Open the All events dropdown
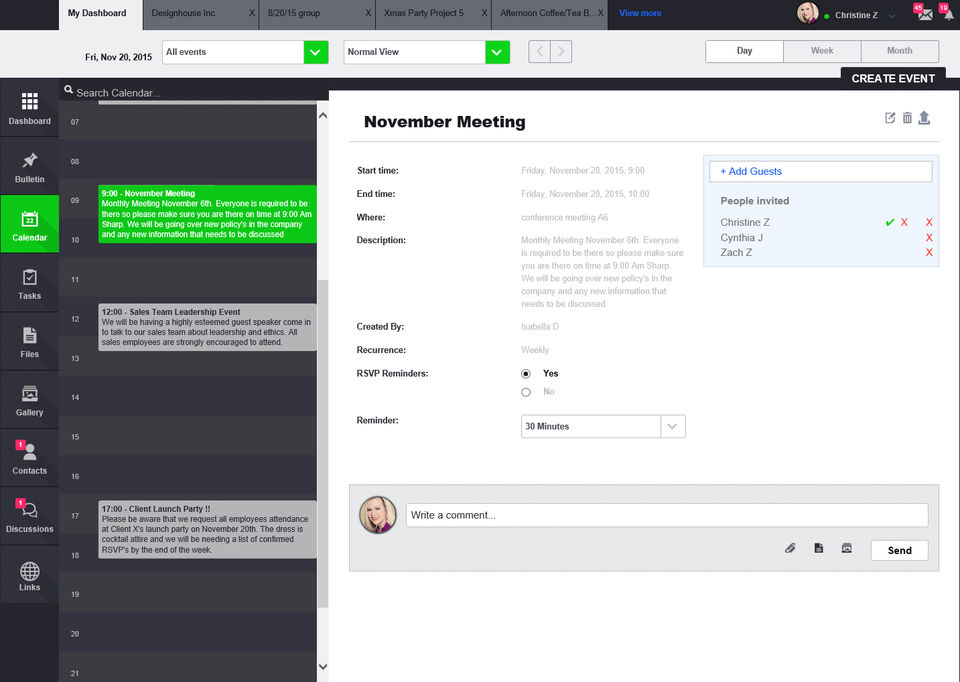The width and height of the screenshot is (960, 682). (x=245, y=52)
